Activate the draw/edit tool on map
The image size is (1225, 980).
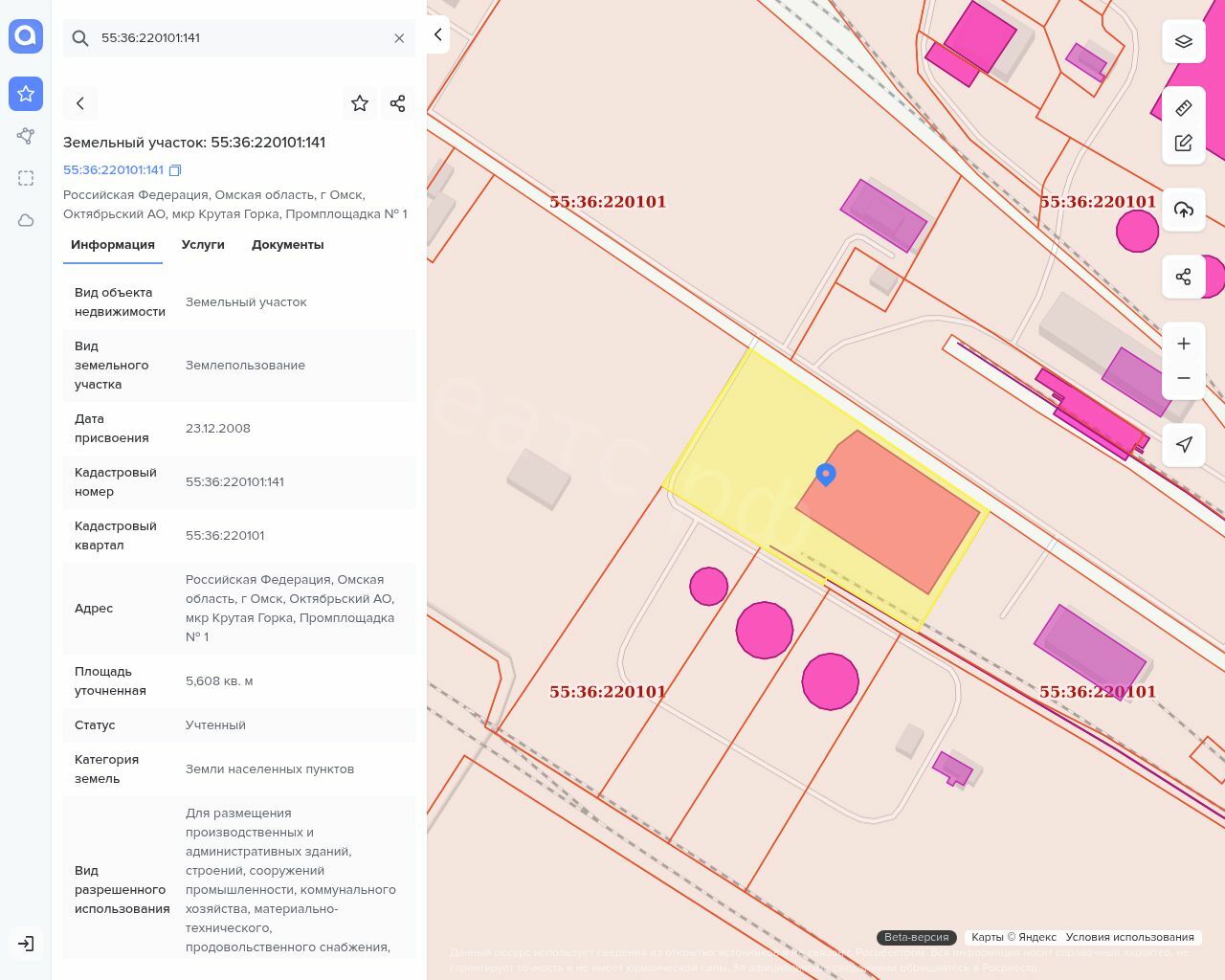pyautogui.click(x=1184, y=144)
